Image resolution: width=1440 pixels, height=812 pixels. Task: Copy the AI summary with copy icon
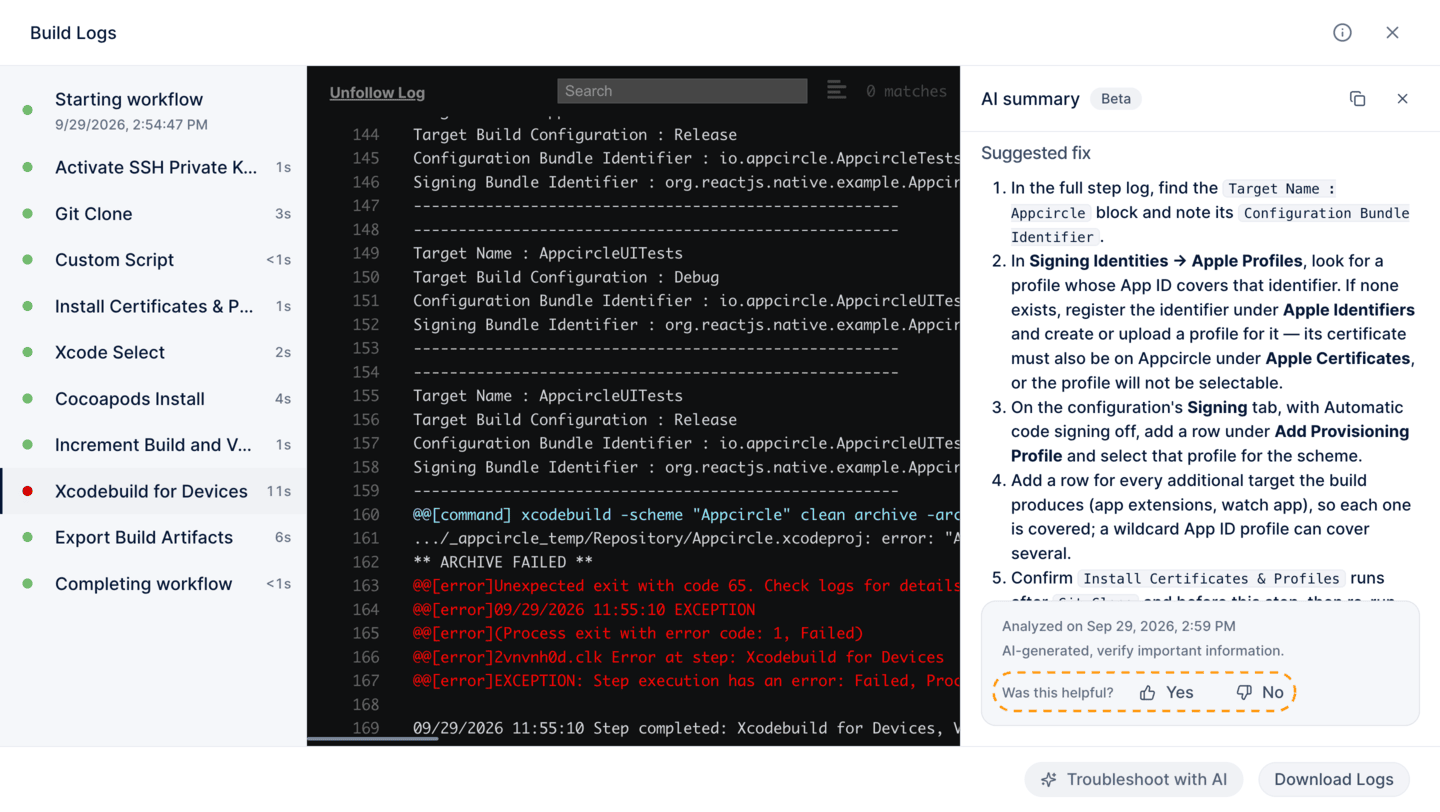(x=1357, y=98)
